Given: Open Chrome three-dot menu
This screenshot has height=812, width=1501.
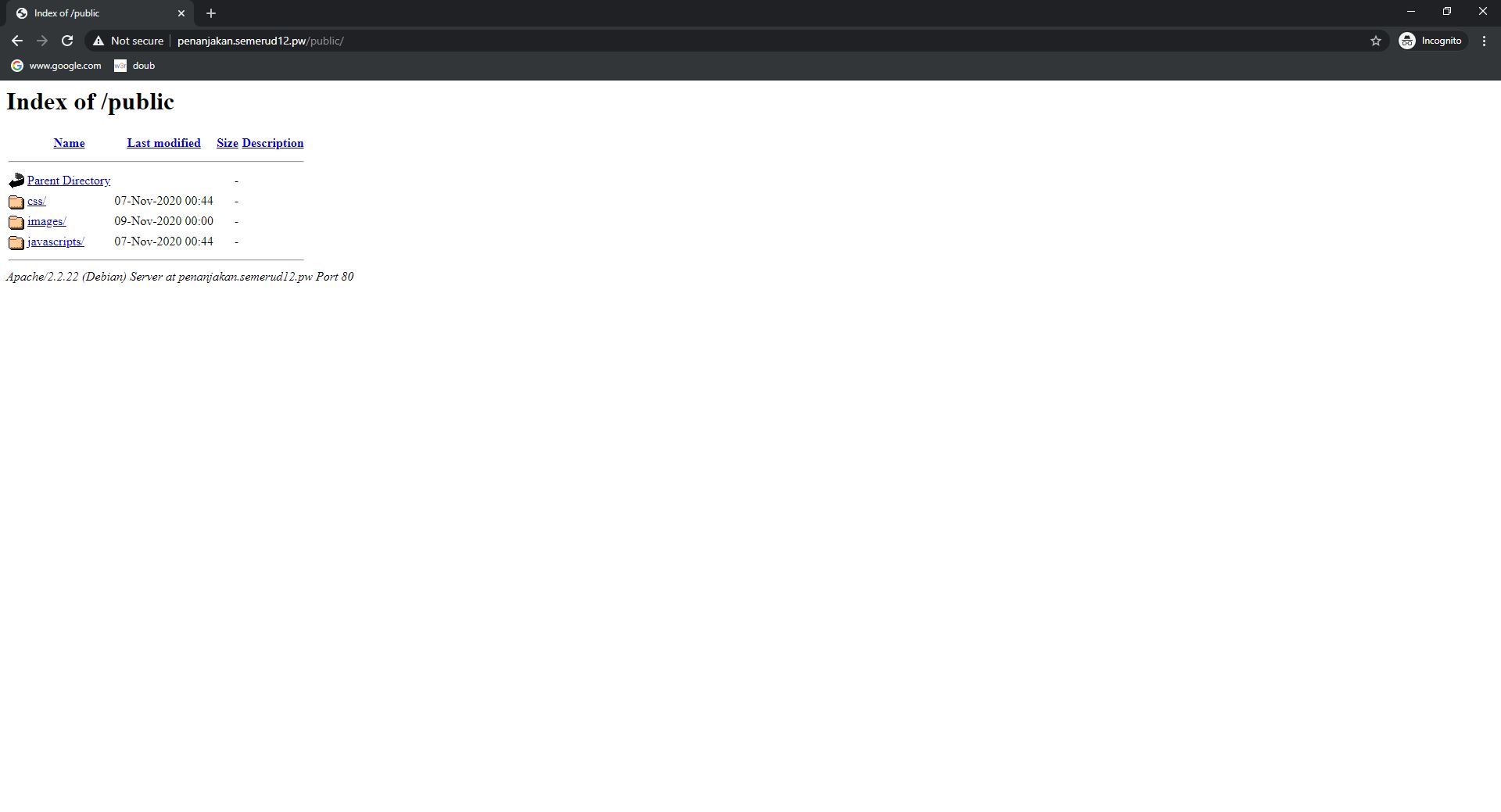Looking at the screenshot, I should (x=1484, y=41).
